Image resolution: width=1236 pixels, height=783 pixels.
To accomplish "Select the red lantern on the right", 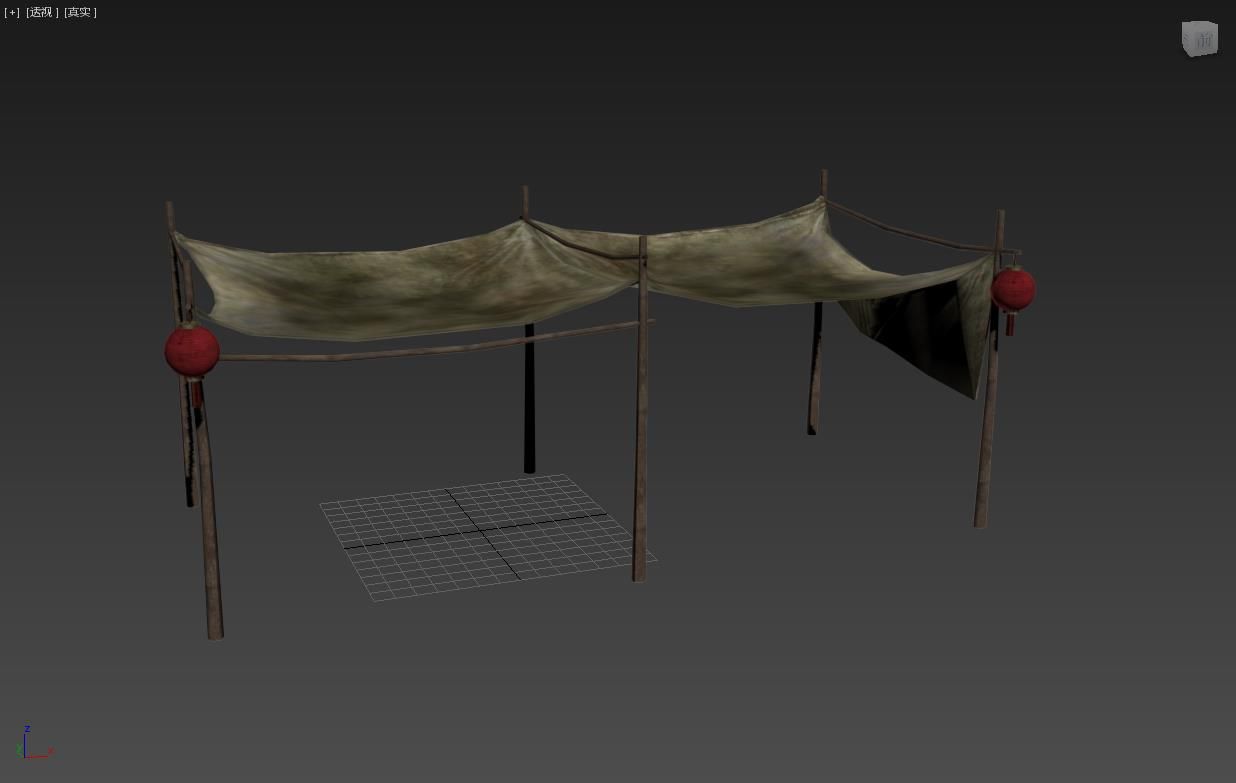I will 1013,289.
